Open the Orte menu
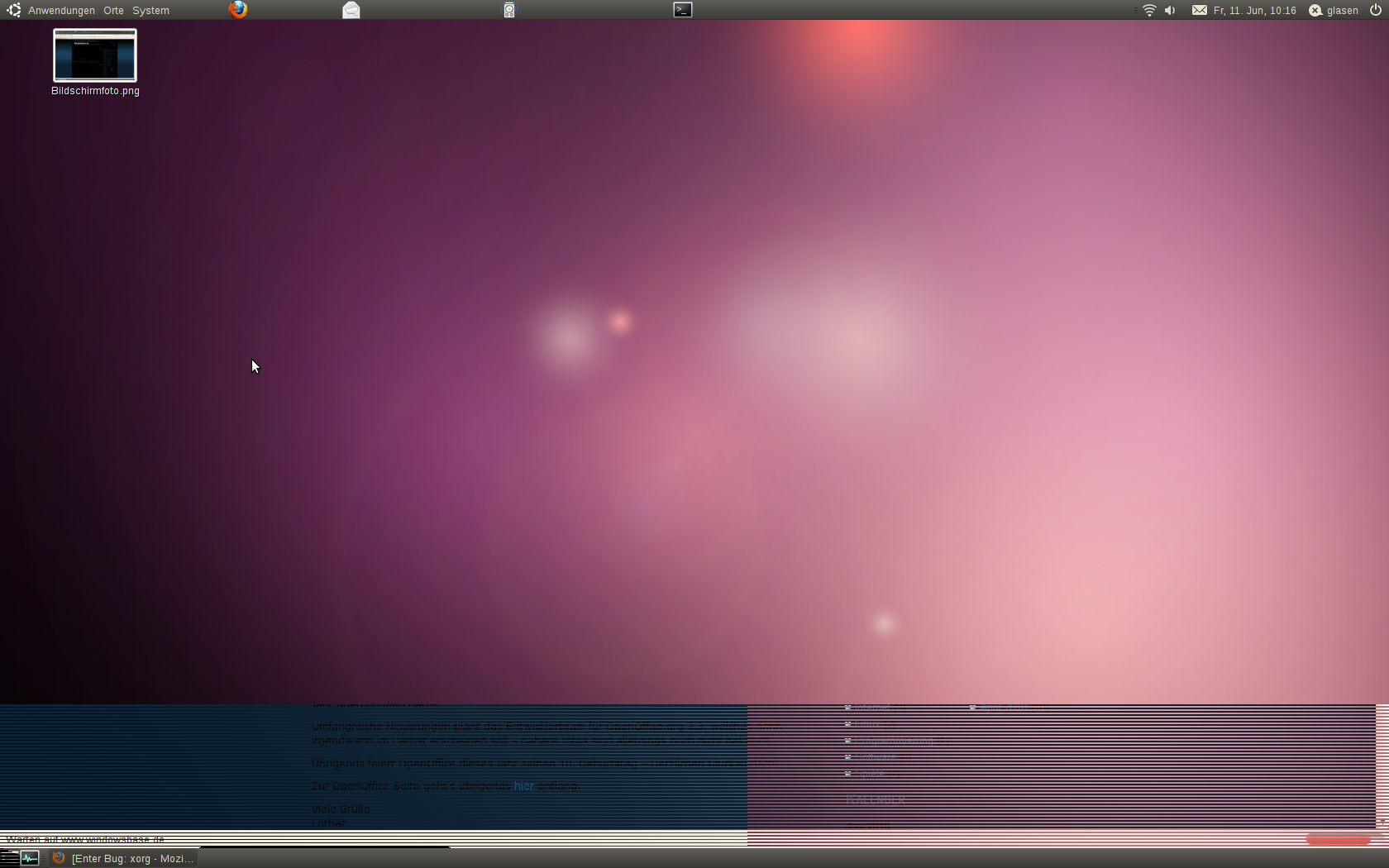1389x868 pixels. tap(113, 11)
